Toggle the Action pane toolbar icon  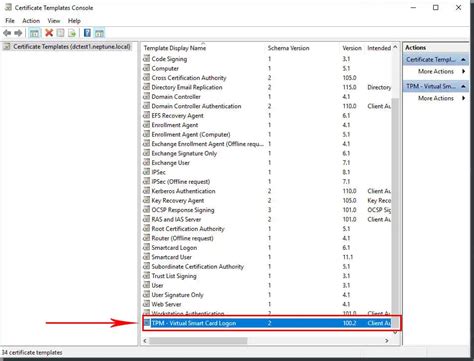[x=99, y=33]
